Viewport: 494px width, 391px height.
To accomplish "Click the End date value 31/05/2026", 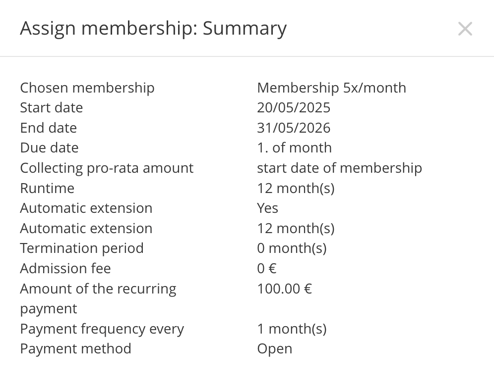I will click(x=294, y=128).
